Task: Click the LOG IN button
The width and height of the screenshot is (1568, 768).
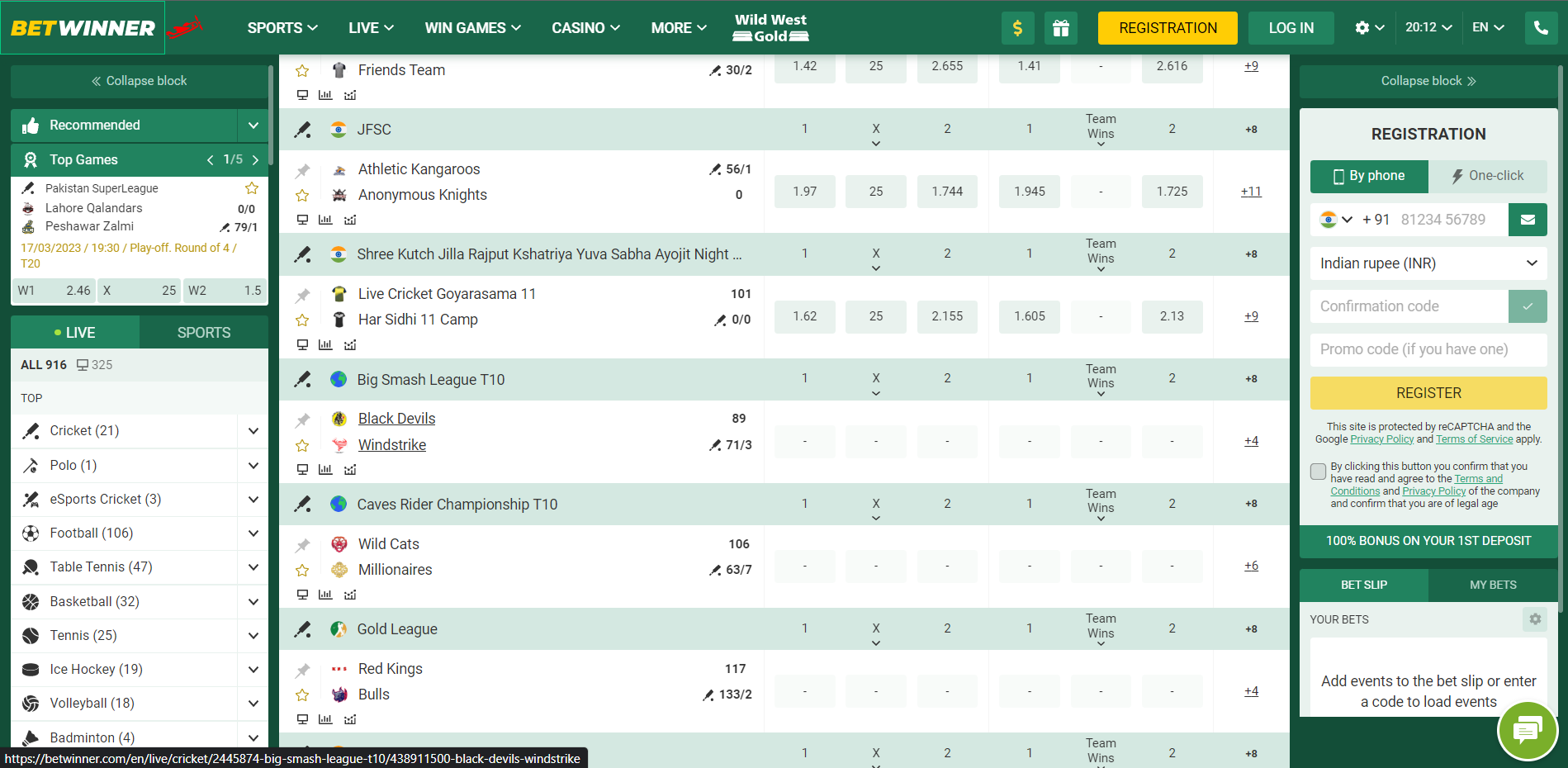Action: coord(1291,28)
